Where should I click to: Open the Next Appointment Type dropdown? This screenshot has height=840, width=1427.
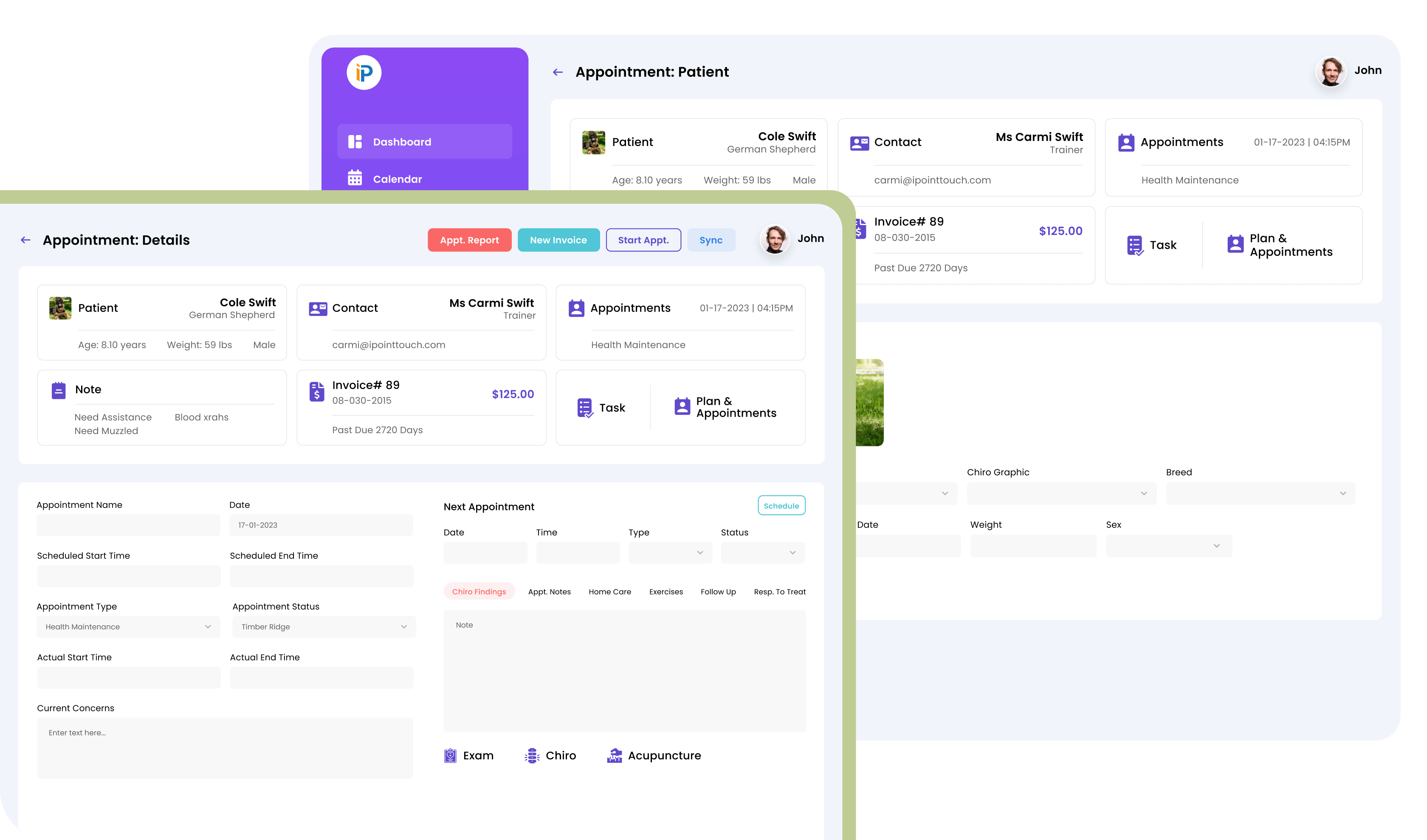point(670,552)
